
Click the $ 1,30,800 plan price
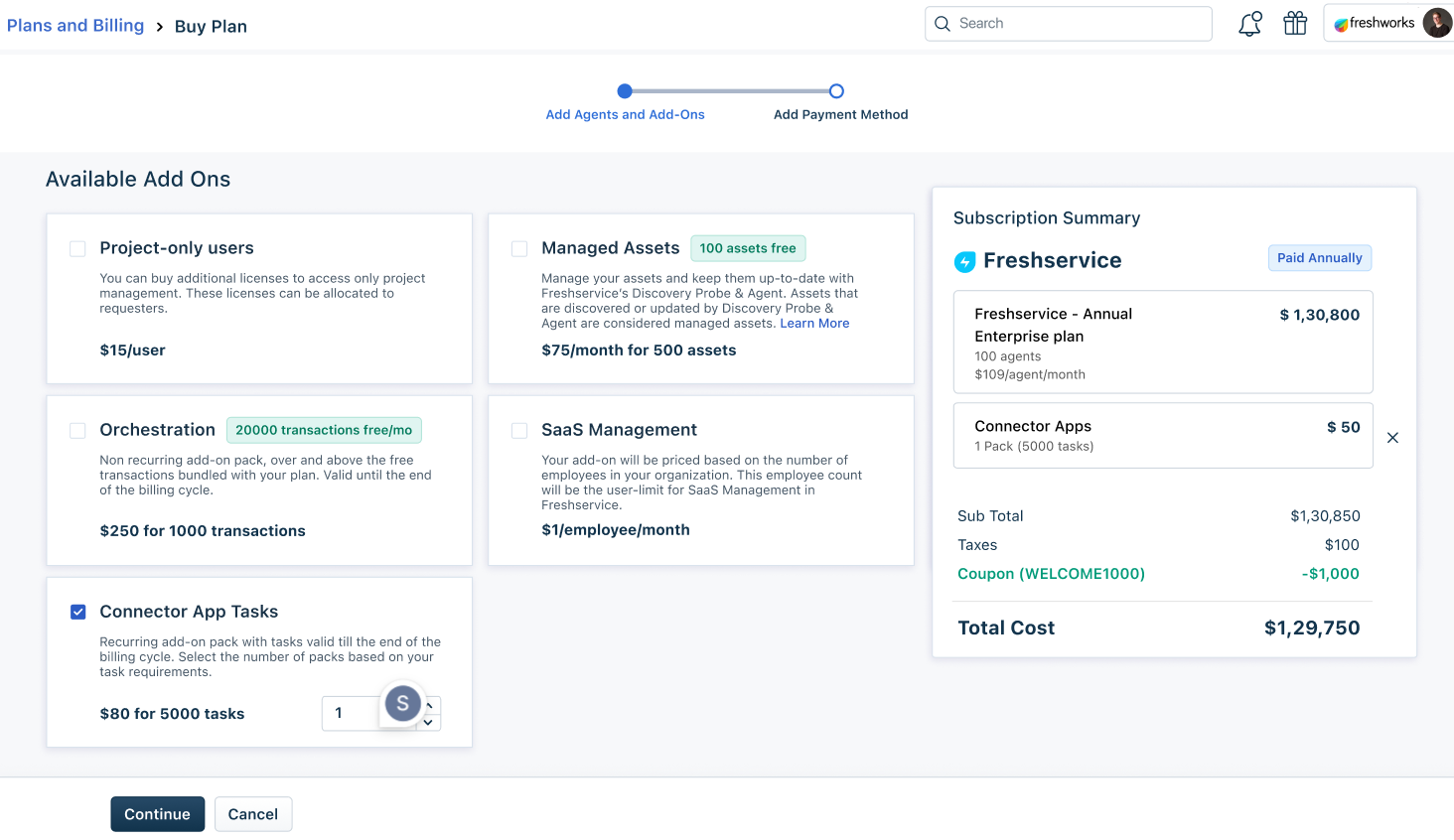coord(1320,315)
